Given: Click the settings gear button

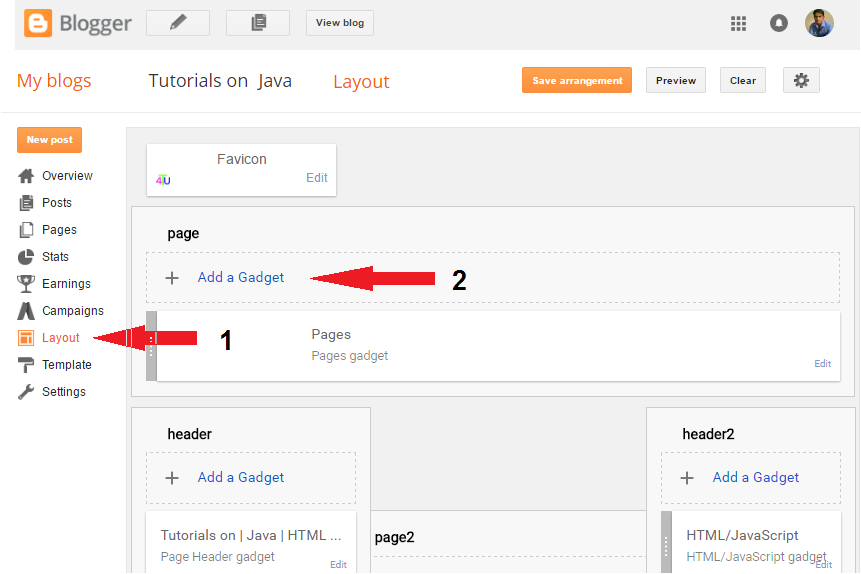Looking at the screenshot, I should point(801,81).
